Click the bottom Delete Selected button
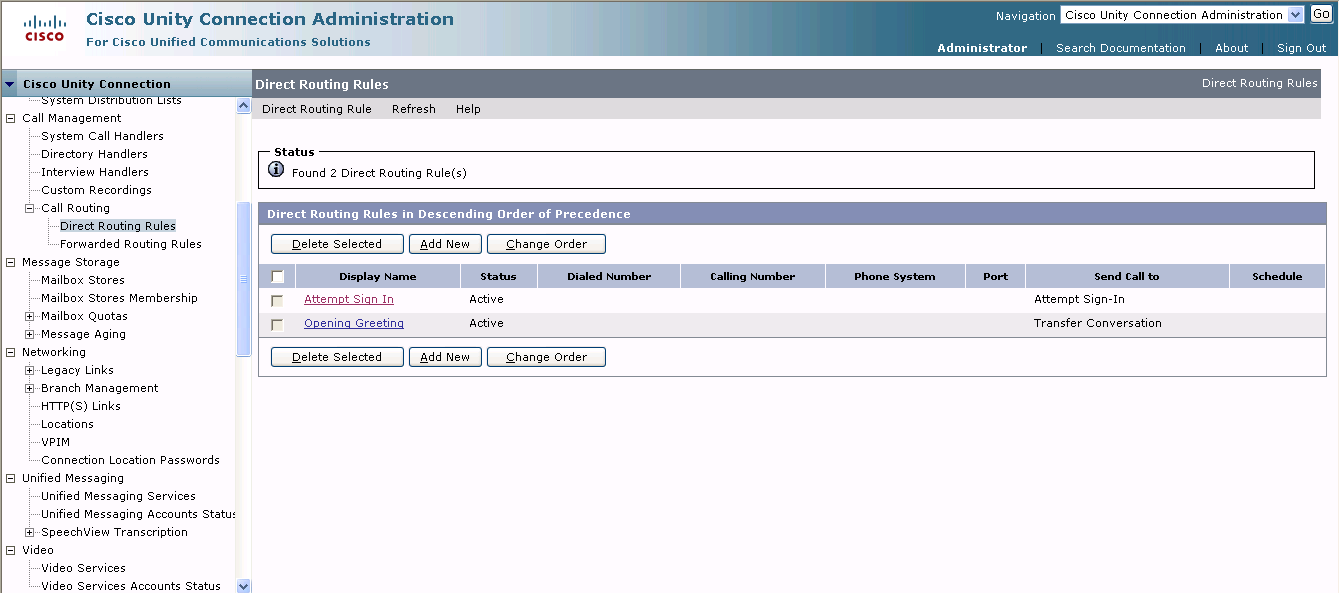 337,357
